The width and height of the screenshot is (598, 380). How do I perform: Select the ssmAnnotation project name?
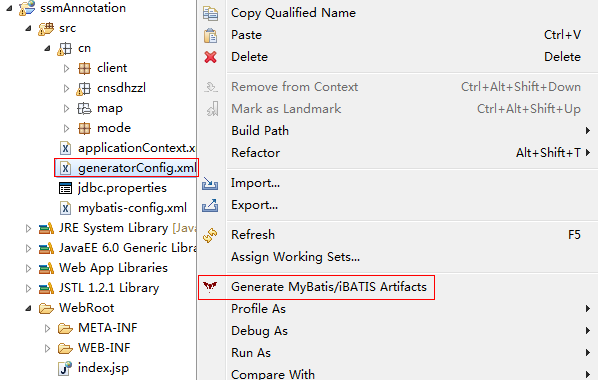(x=83, y=8)
